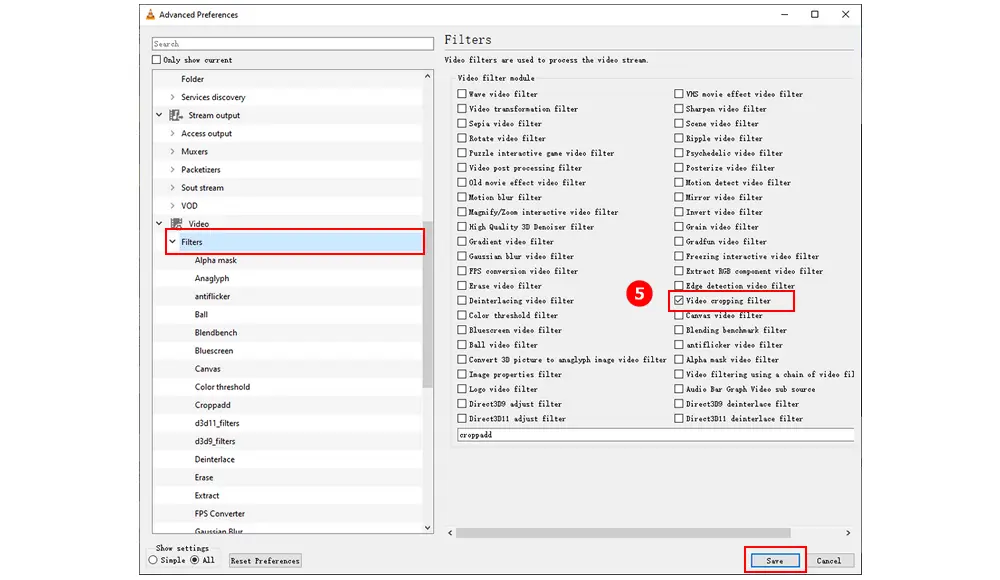The height and width of the screenshot is (580, 1000).
Task: Cancel the preferences dialog
Action: click(828, 560)
